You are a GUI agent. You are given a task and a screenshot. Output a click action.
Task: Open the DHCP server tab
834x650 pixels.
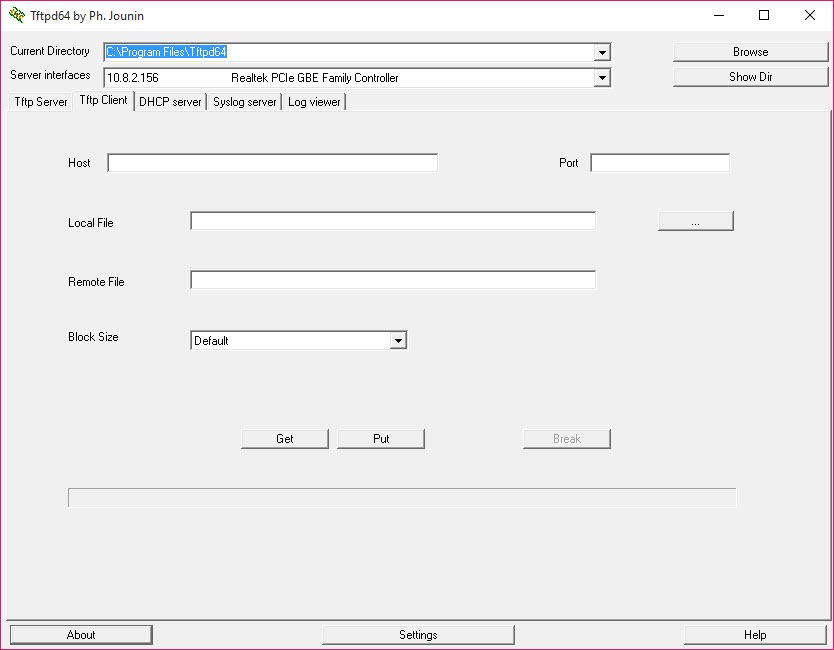[170, 102]
